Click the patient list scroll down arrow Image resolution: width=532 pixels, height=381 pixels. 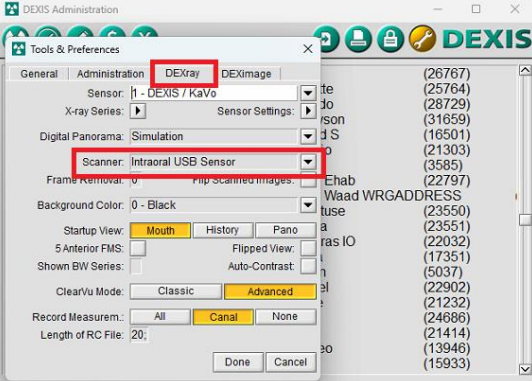[x=525, y=369]
